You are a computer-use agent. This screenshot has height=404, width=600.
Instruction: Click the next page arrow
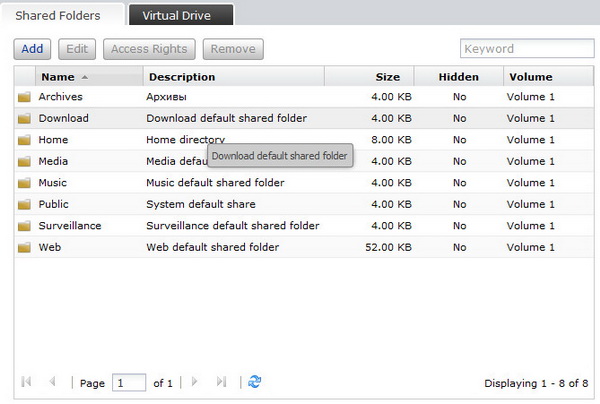[x=196, y=382]
